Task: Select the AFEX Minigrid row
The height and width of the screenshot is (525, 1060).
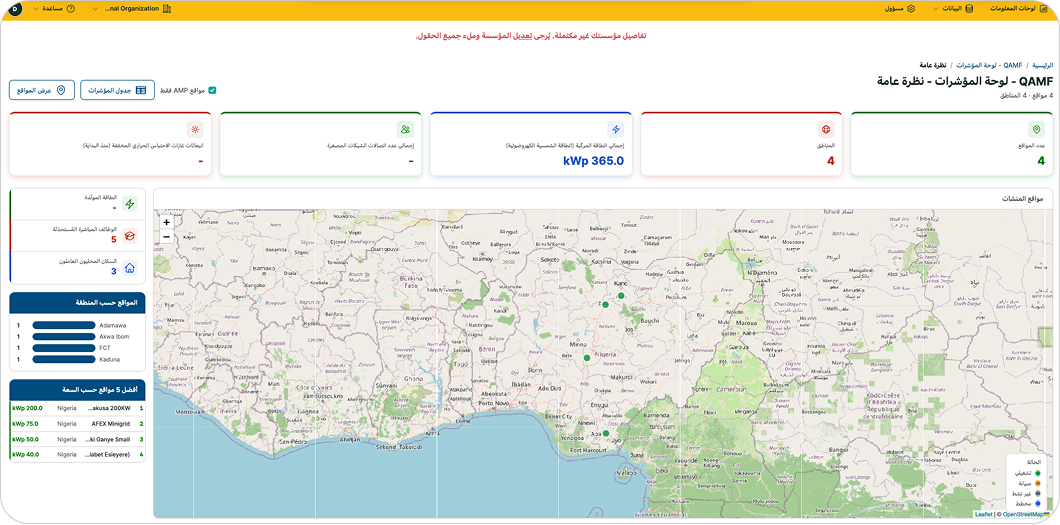Action: 78,424
